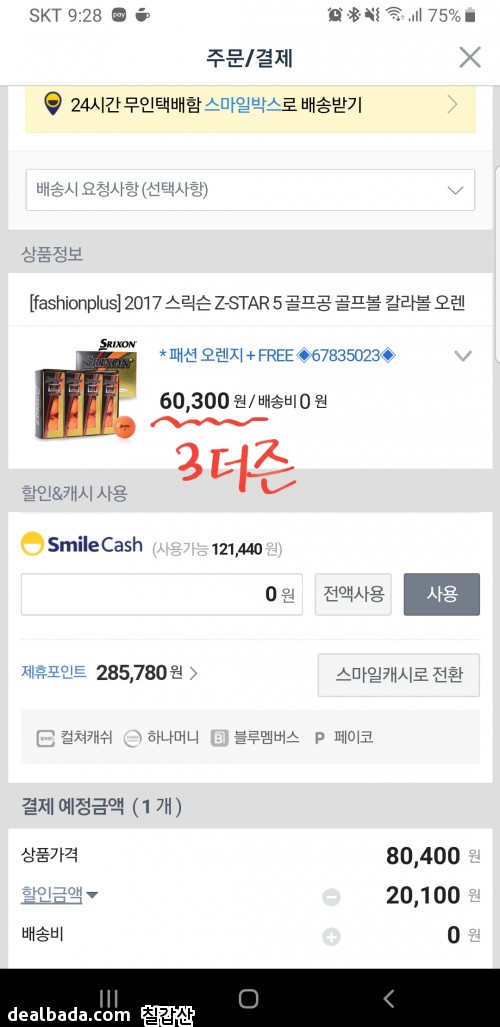Expand the product option chevron
Image resolution: width=500 pixels, height=1027 pixels.
463,356
